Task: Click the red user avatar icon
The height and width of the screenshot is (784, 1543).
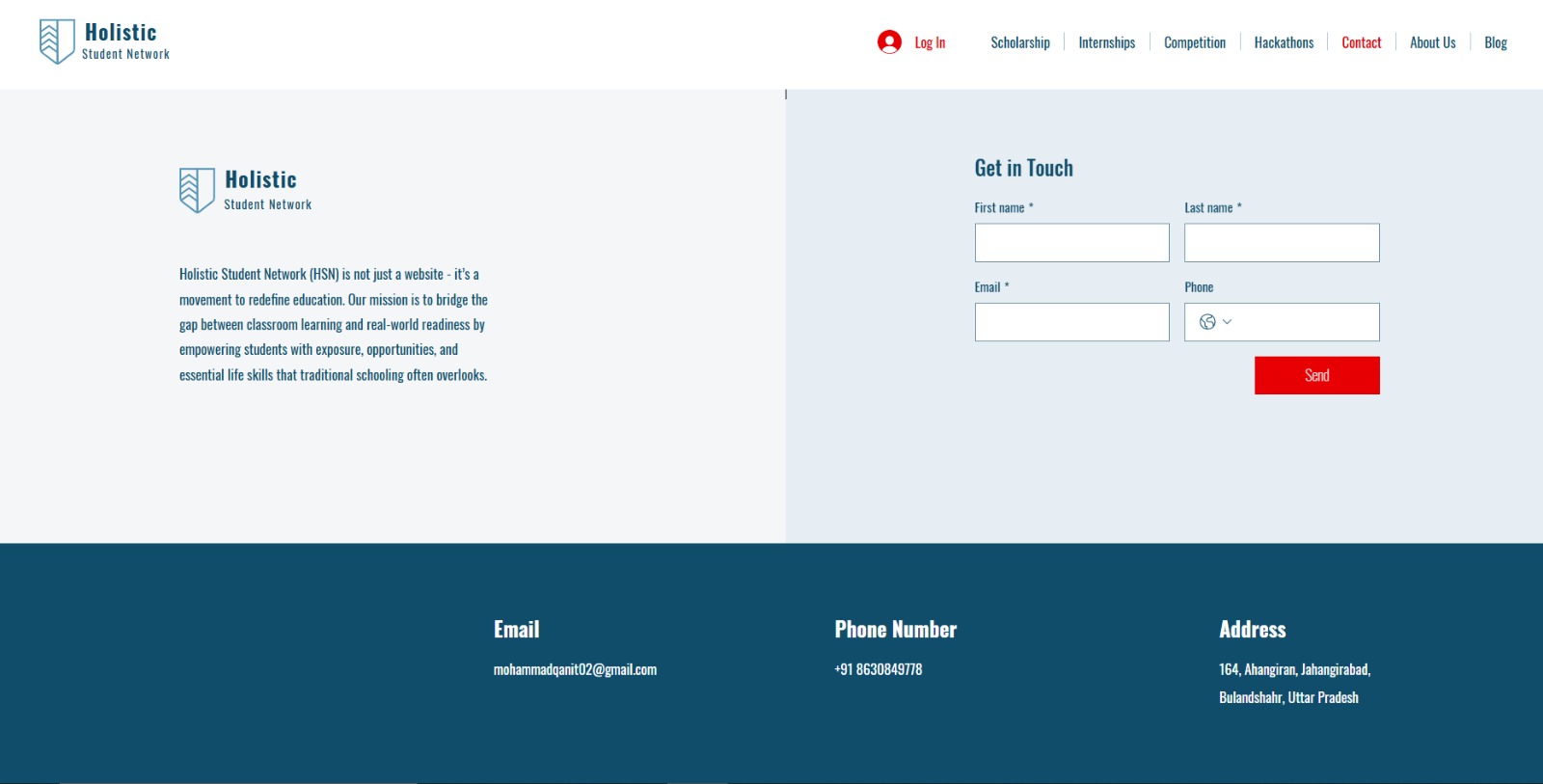Action: coord(889,42)
